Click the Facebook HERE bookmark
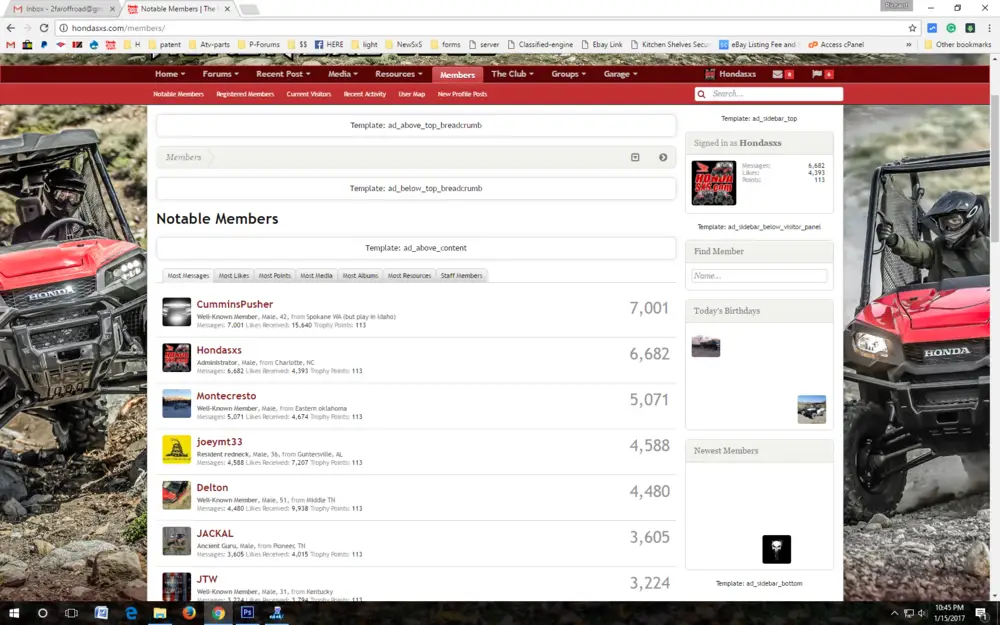 pos(329,45)
